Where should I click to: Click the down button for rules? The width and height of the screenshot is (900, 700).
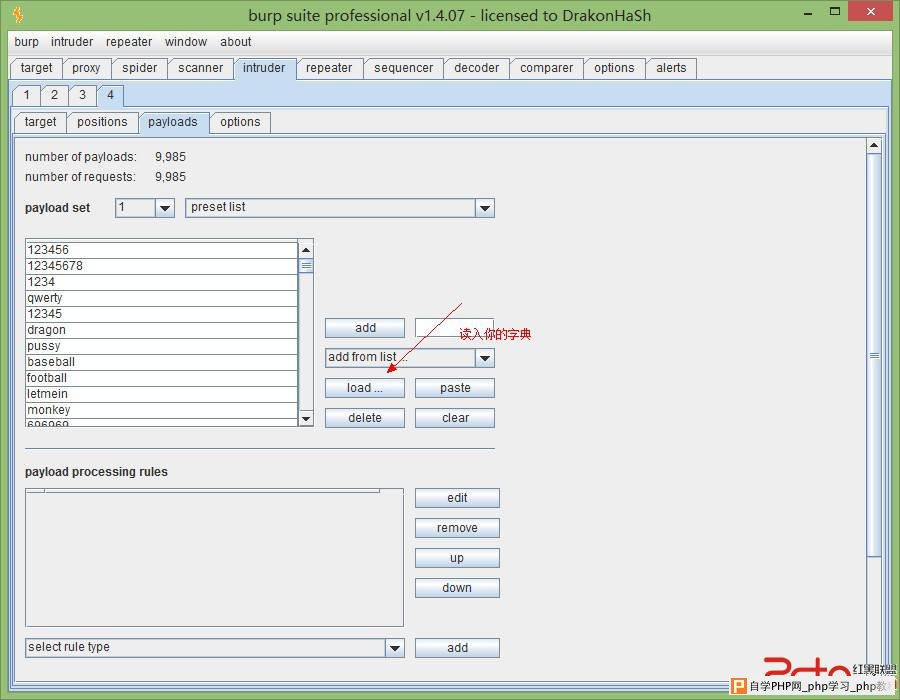pos(457,588)
